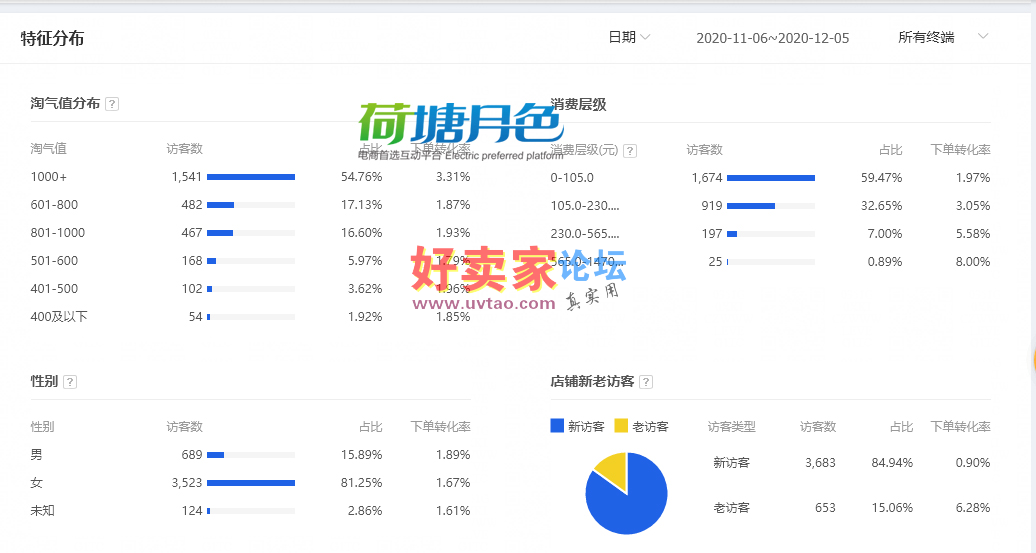The width and height of the screenshot is (1036, 553).
Task: Toggle 老访客 legend item in the chart
Action: pos(641,426)
